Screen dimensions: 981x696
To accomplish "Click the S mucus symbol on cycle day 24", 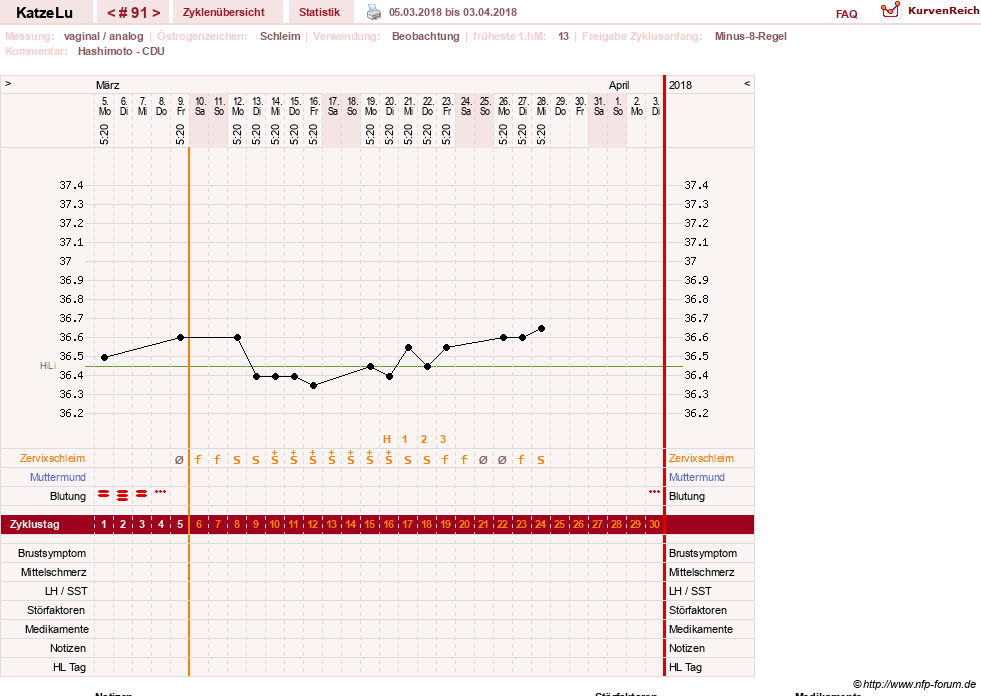I will pyautogui.click(x=541, y=460).
